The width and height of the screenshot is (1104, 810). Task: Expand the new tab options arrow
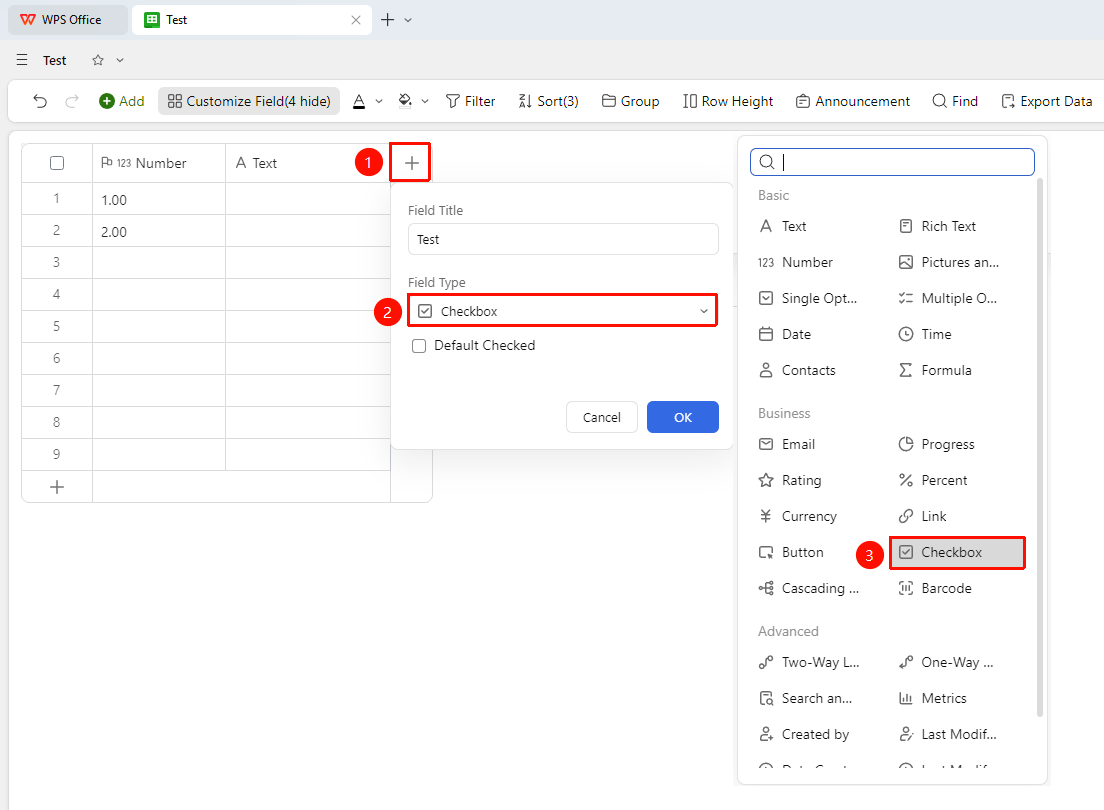pyautogui.click(x=408, y=20)
